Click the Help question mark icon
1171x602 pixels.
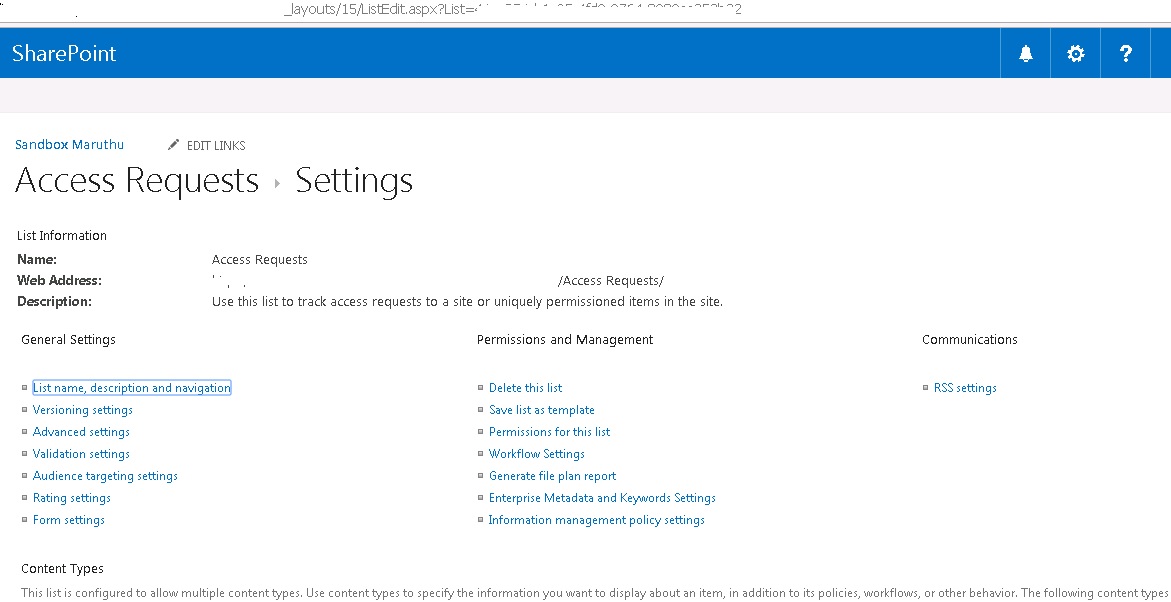coord(1125,52)
